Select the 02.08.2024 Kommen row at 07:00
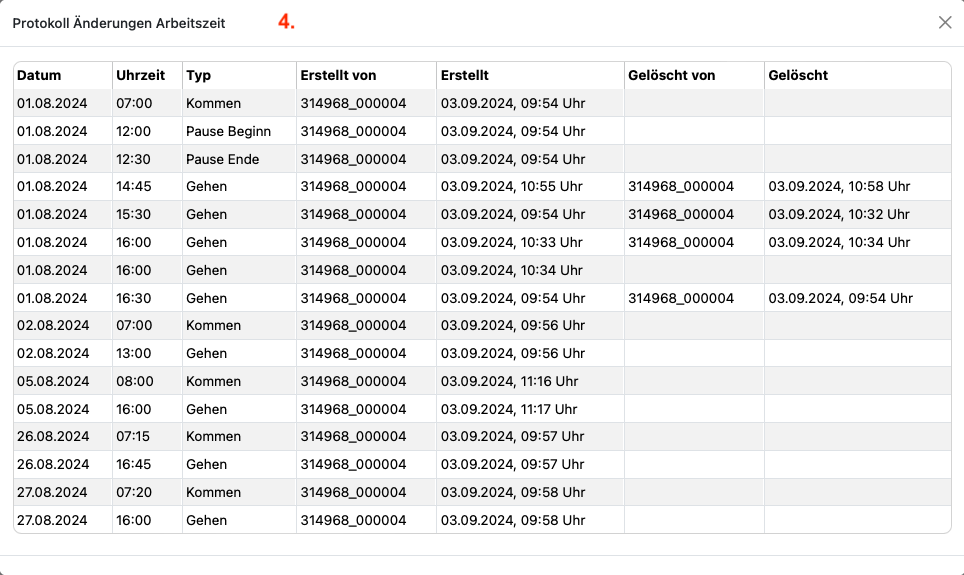The image size is (964, 575). click(x=482, y=325)
